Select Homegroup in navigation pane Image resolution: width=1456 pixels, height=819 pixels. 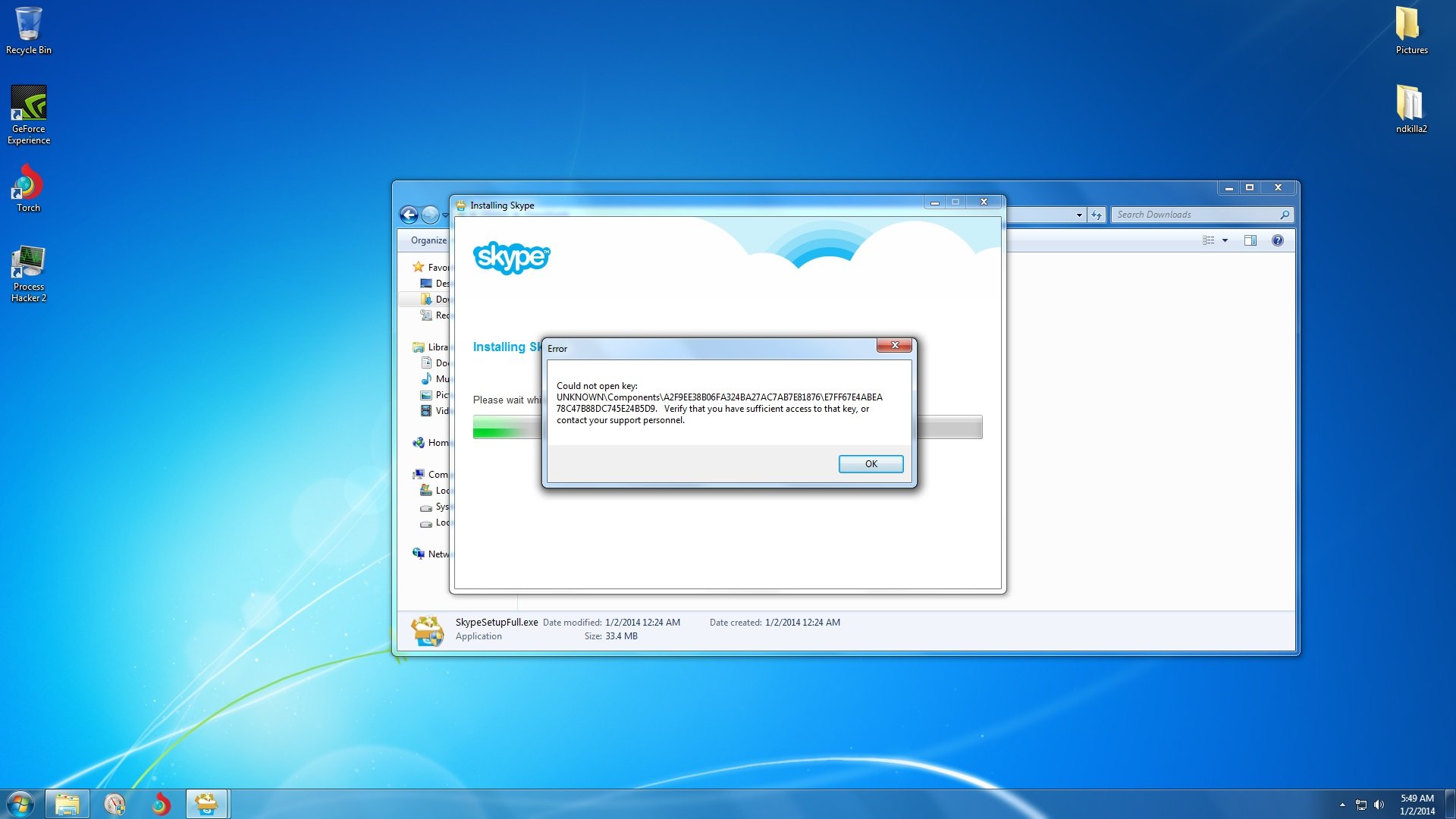pos(431,442)
